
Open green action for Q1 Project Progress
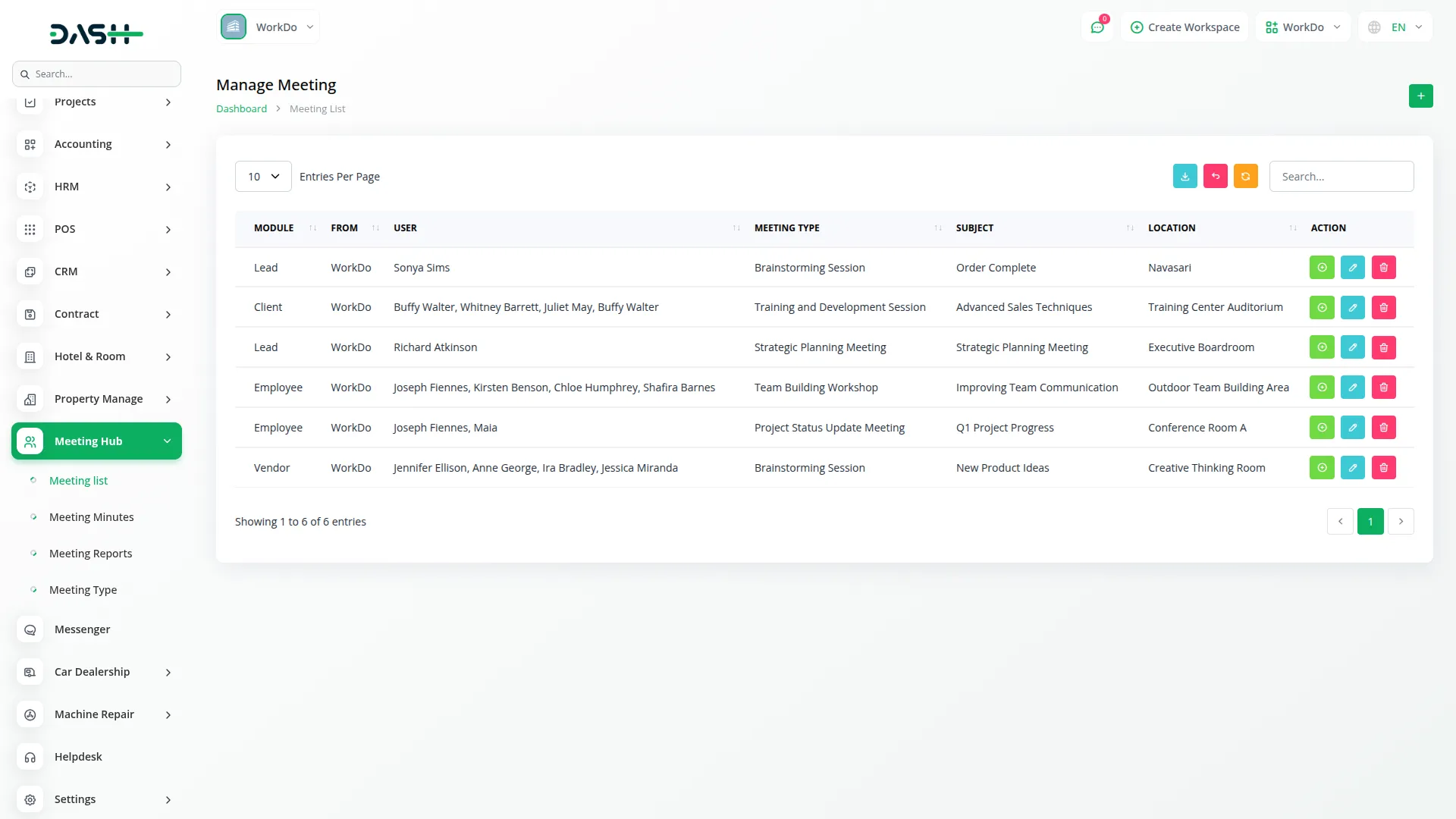(x=1322, y=428)
